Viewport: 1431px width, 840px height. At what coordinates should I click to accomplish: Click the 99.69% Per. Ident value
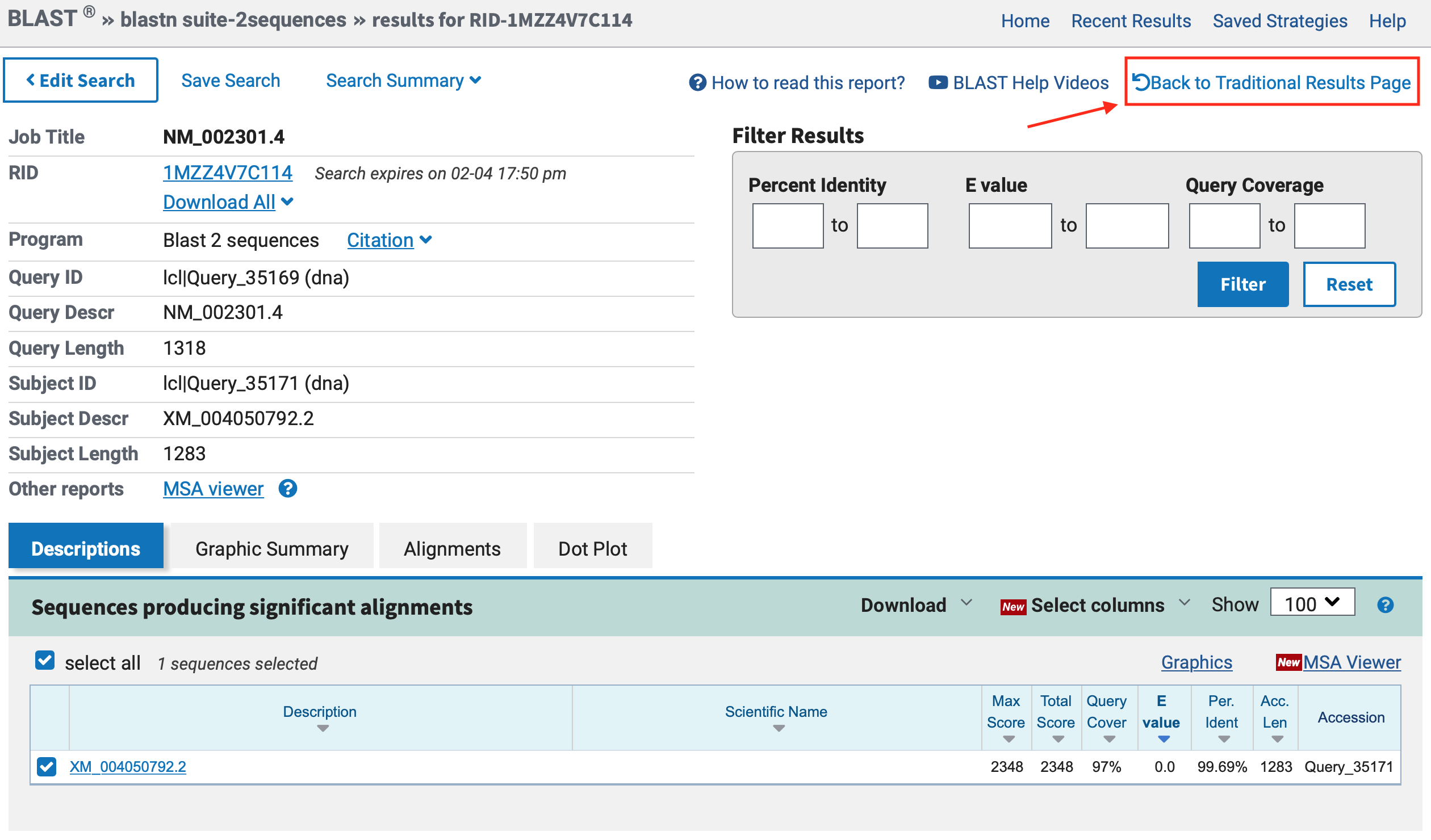[x=1222, y=767]
